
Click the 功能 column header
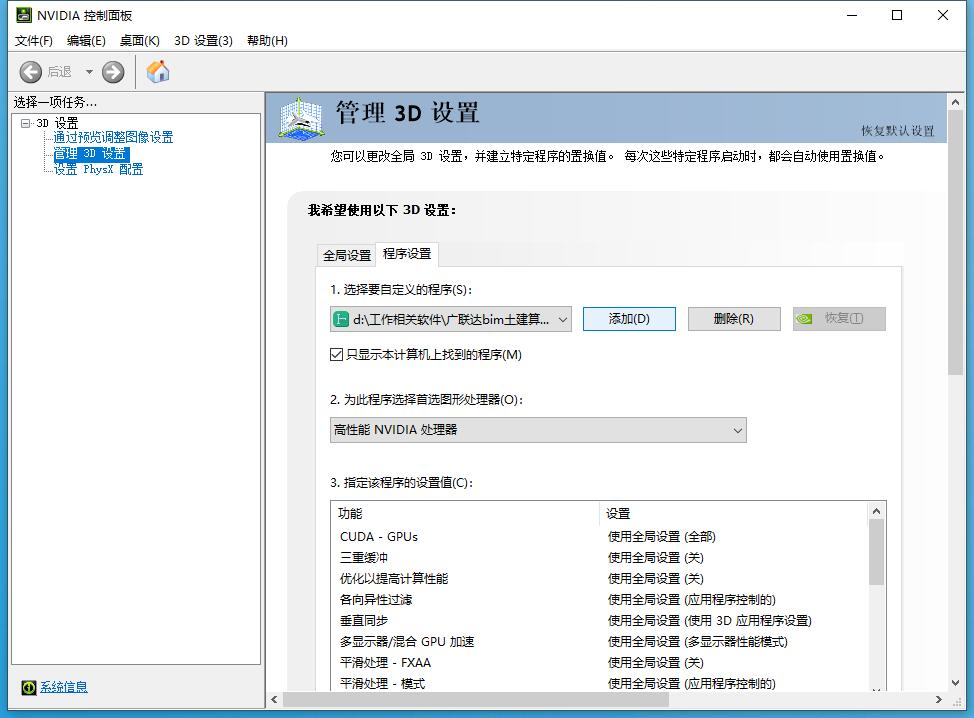coord(465,514)
